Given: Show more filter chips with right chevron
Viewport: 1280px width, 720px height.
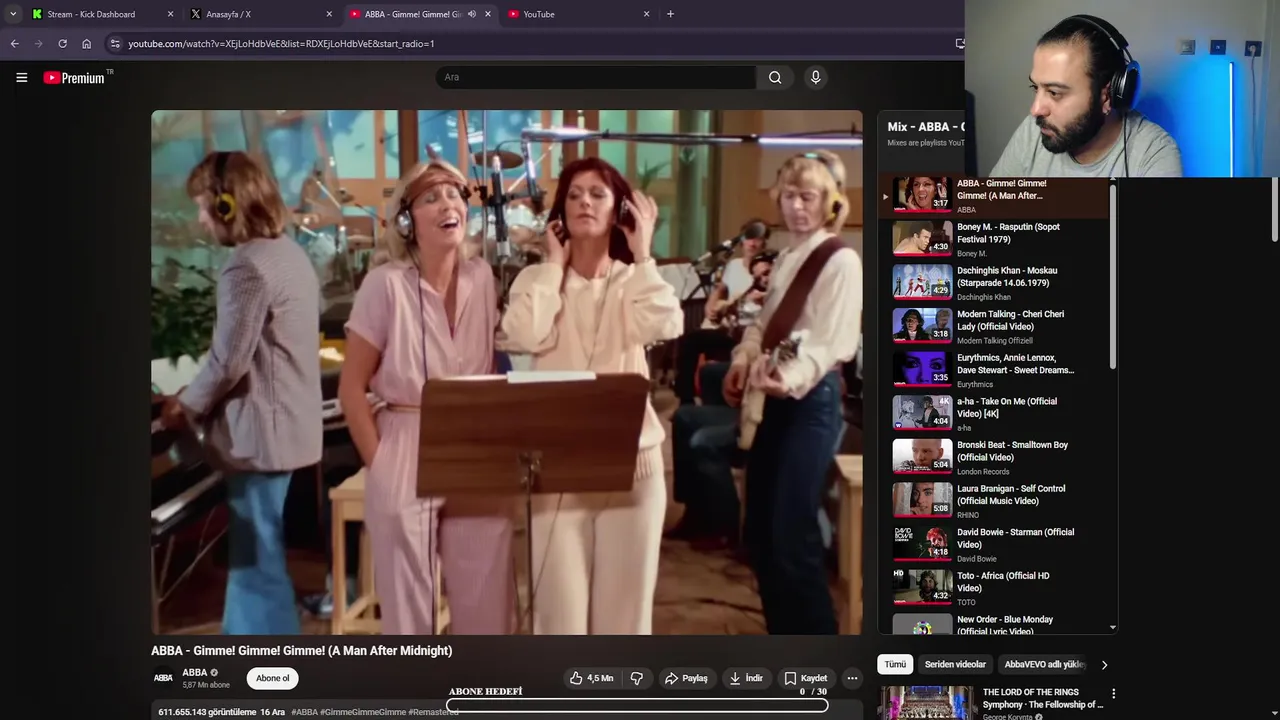Looking at the screenshot, I should (x=1104, y=665).
